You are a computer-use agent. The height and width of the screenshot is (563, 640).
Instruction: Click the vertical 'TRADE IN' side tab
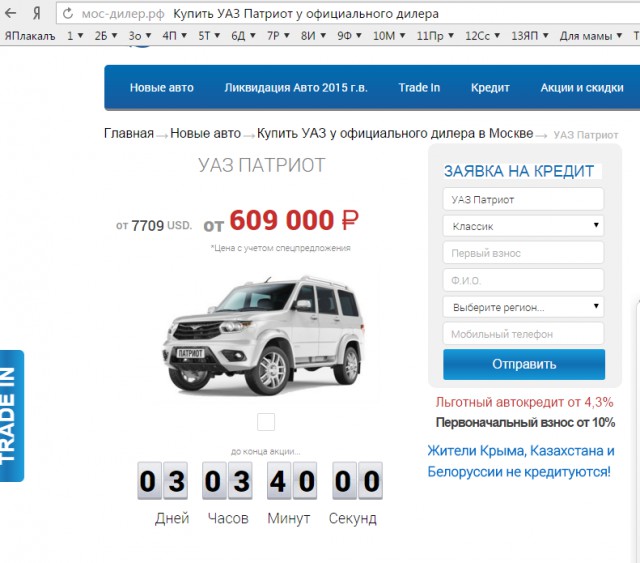pos(11,416)
